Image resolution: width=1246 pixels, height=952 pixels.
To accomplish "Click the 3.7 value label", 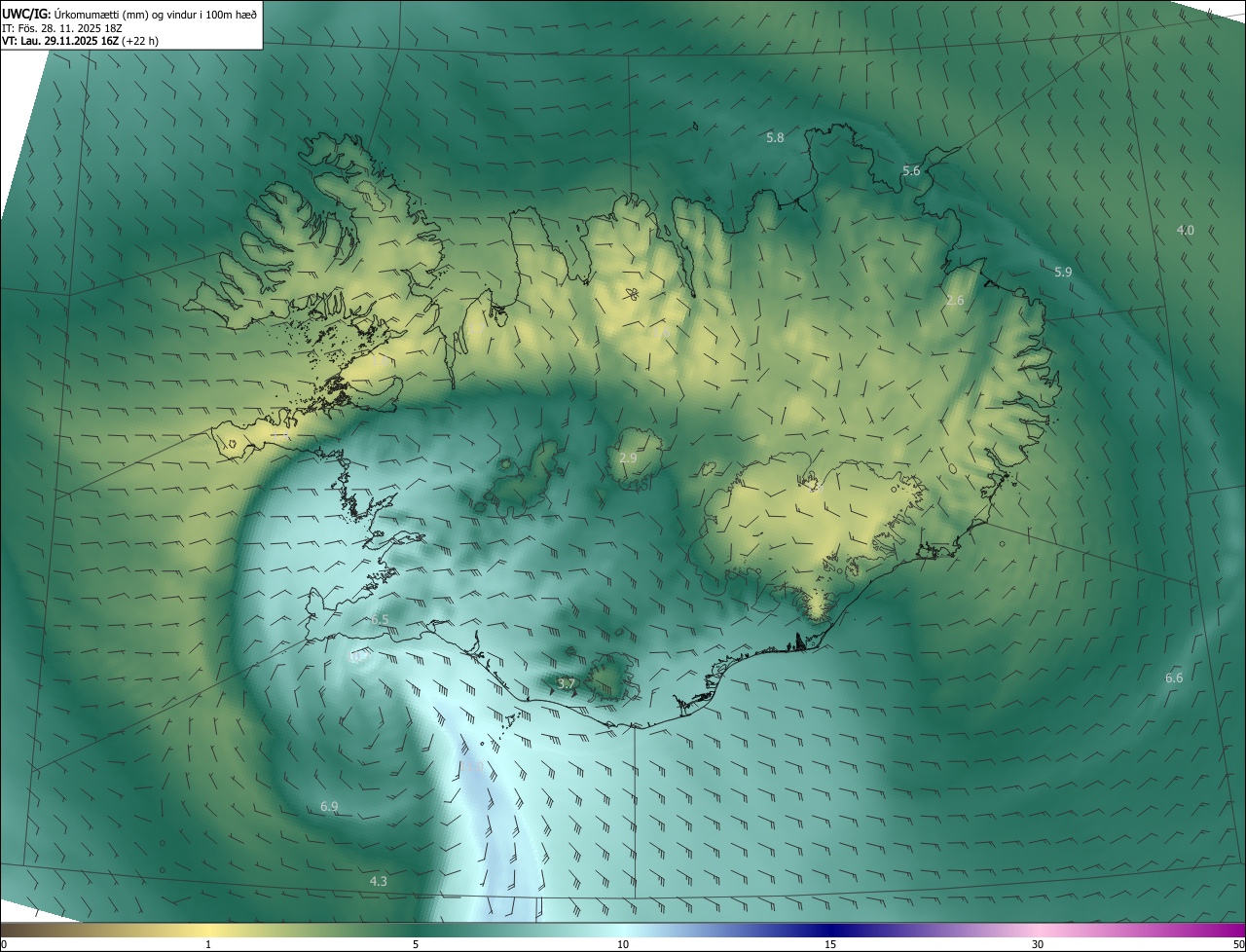I will coord(567,684).
